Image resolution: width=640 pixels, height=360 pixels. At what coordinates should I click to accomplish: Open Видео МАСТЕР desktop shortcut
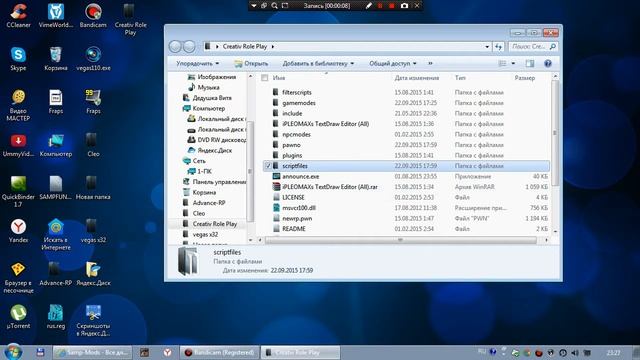tap(18, 105)
